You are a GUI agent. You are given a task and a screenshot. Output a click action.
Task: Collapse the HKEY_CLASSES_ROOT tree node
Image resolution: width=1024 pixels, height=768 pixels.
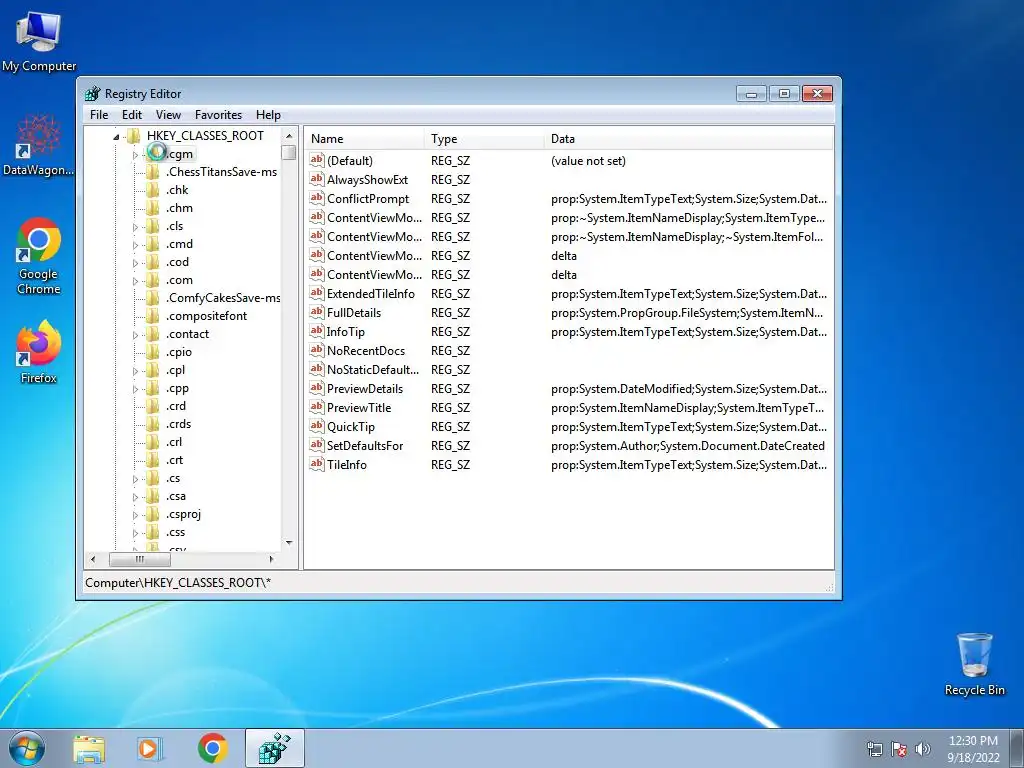[x=116, y=136]
